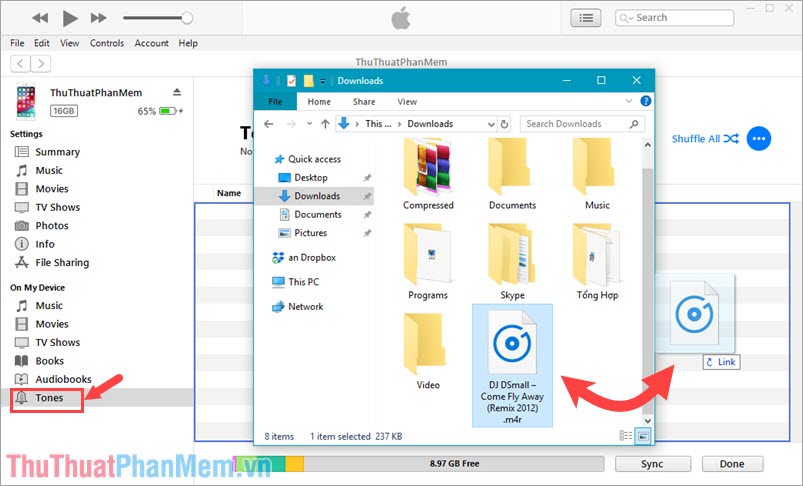
Task: Click the iTunes forward navigation arrow
Action: pos(40,64)
